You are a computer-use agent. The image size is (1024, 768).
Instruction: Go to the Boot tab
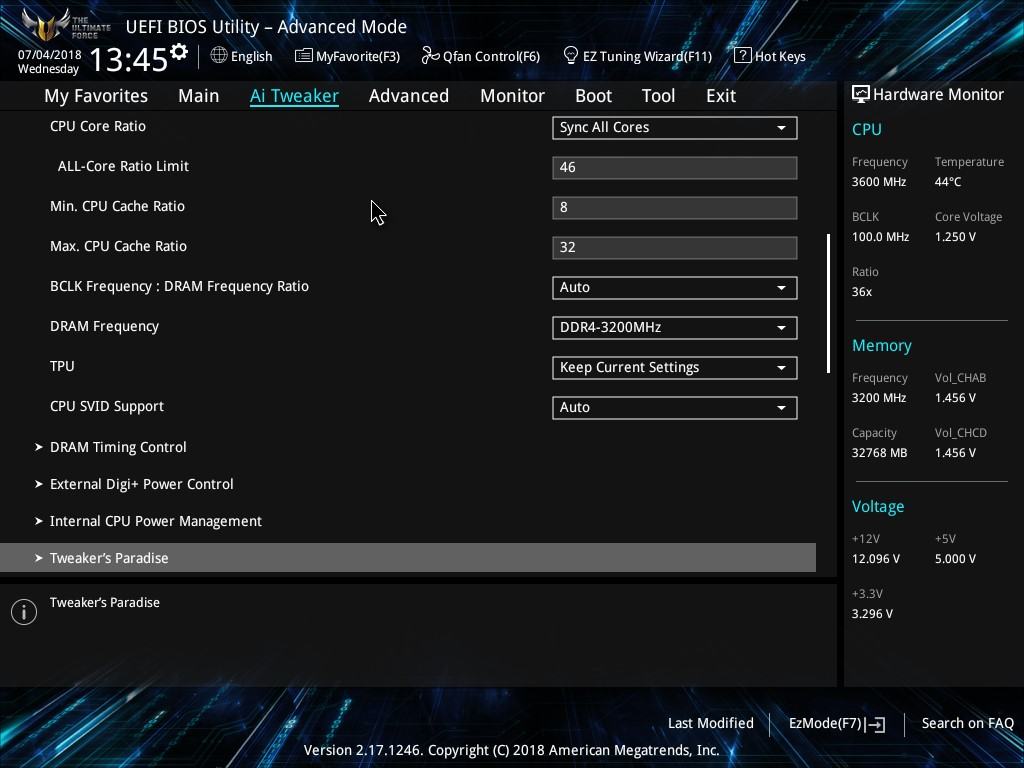(x=593, y=96)
